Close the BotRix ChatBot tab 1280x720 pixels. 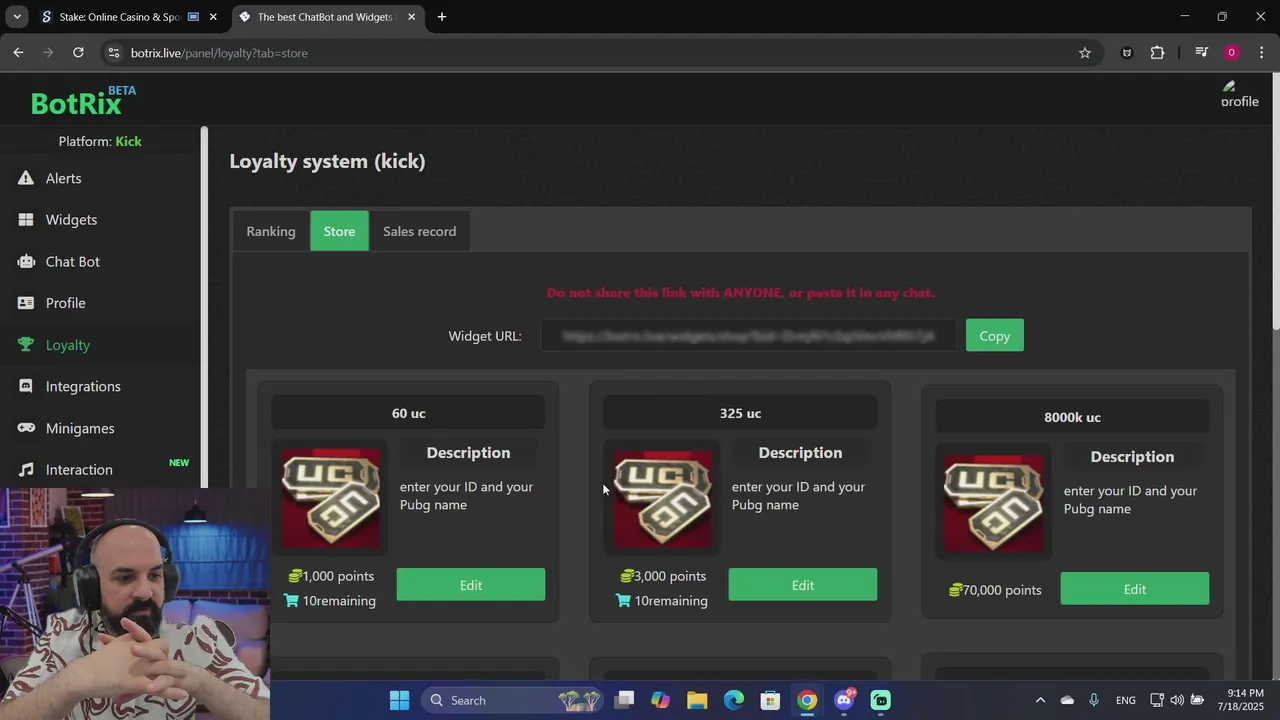click(411, 17)
